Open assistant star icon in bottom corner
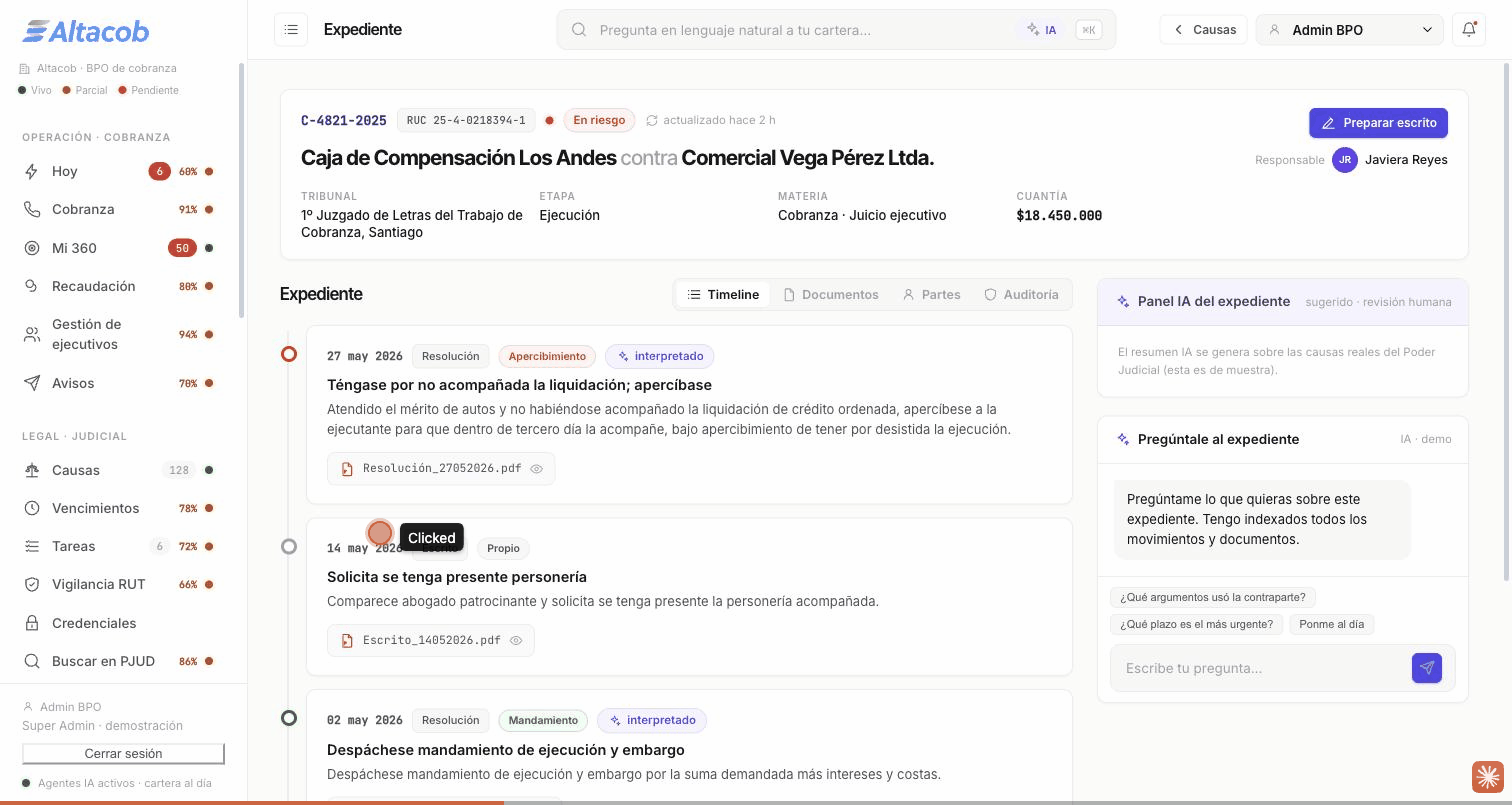This screenshot has width=1512, height=805. [x=1487, y=776]
